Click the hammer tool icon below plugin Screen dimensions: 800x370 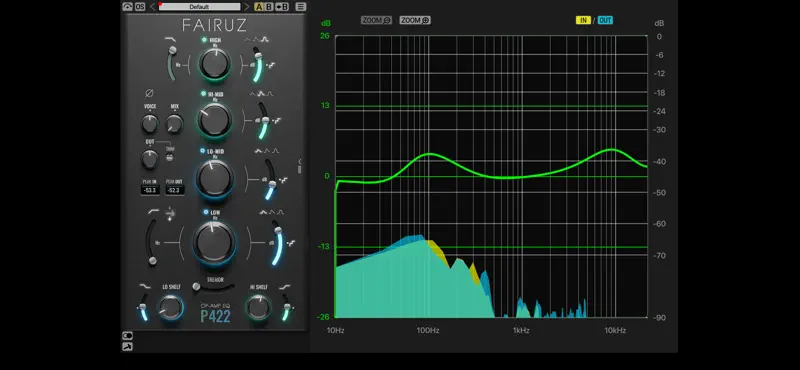point(127,347)
